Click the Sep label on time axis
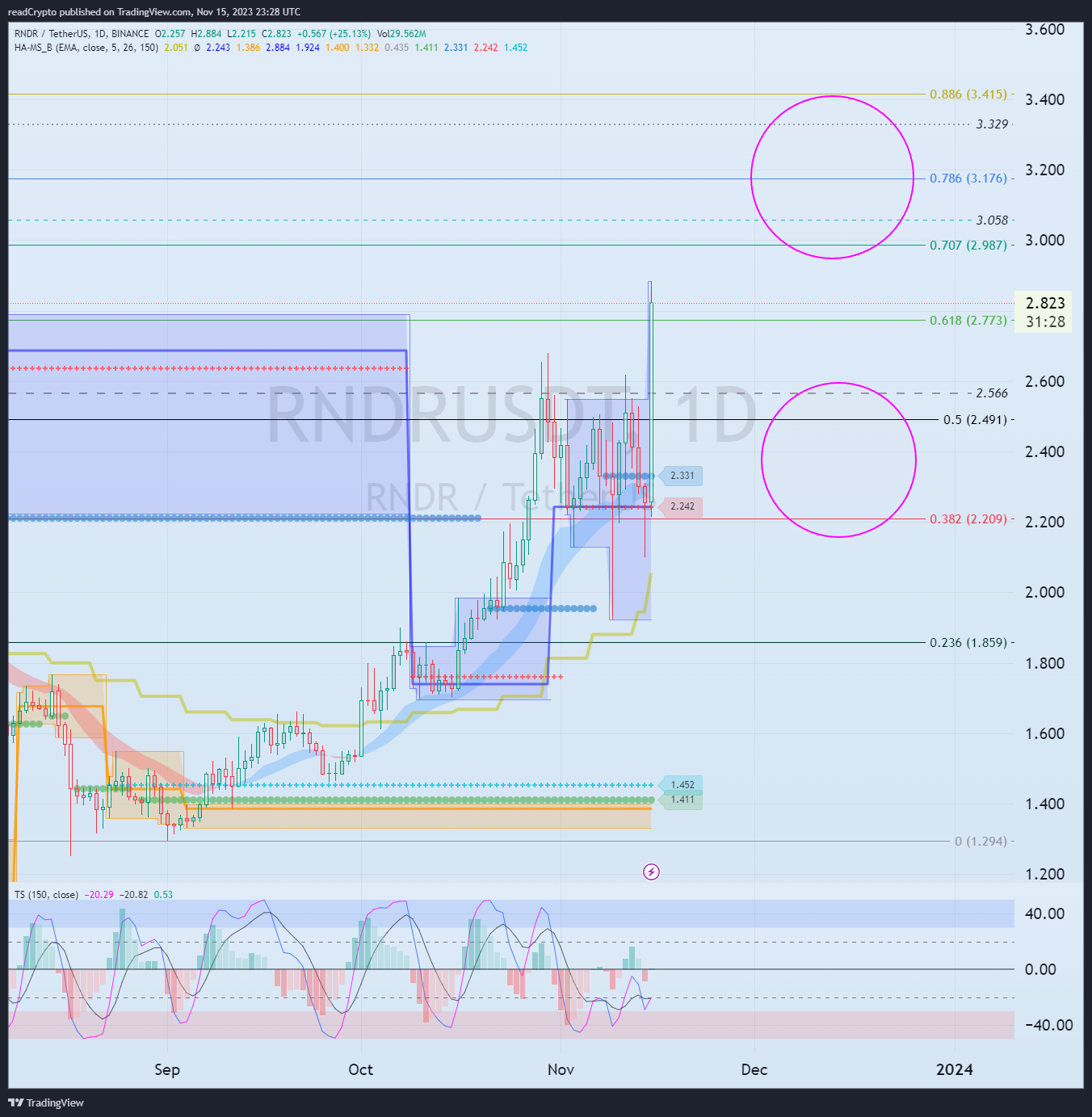 tap(167, 1069)
